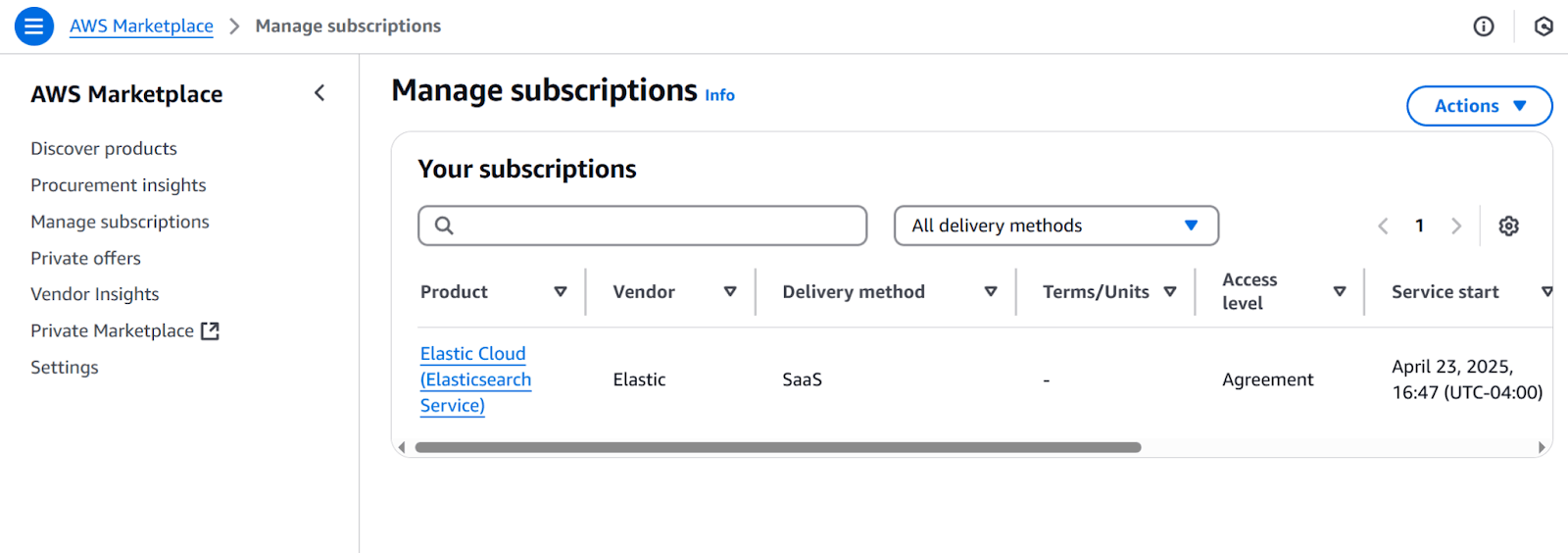
Task: Open Vendor Insights sidebar item
Action: coord(95,294)
